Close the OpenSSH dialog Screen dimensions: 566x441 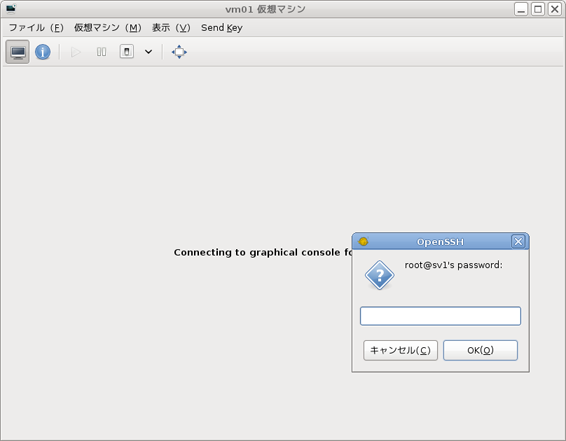click(518, 241)
